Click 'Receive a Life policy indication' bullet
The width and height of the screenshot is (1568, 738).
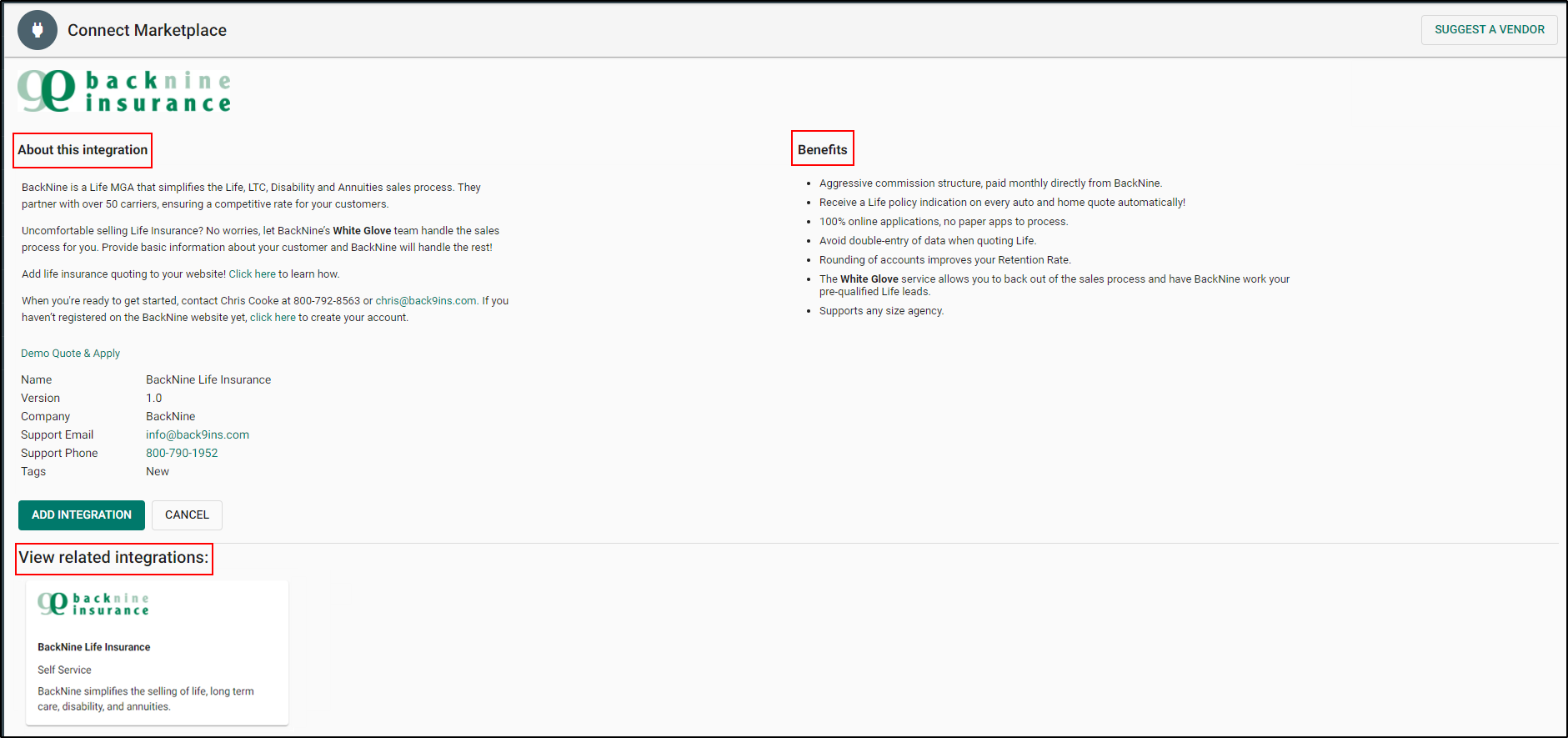click(x=1002, y=203)
